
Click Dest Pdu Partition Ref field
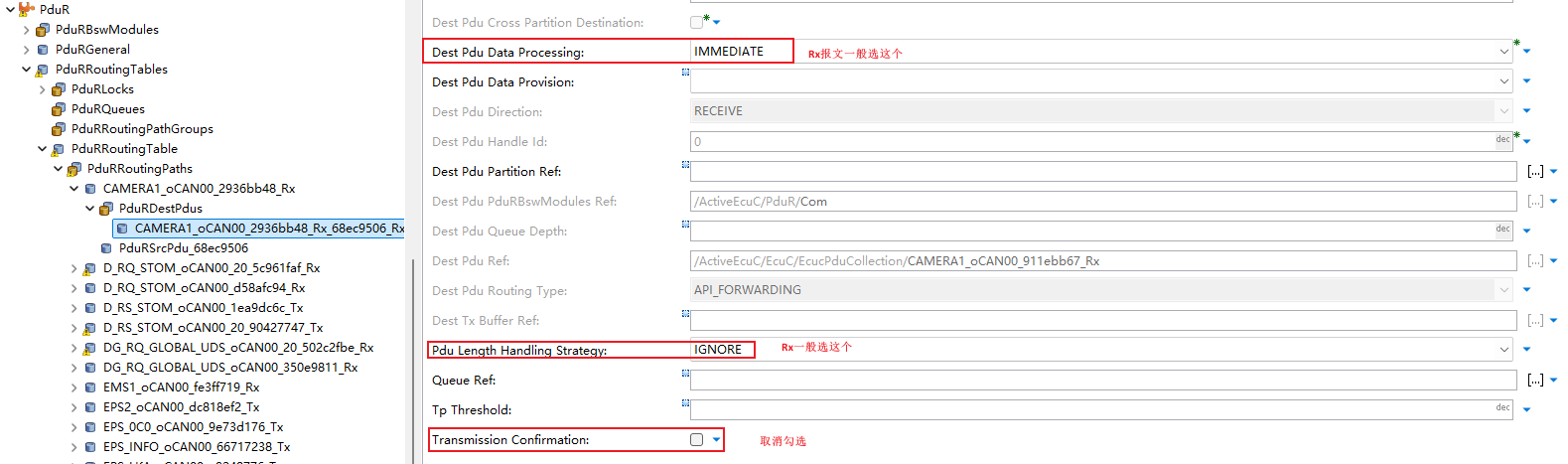(1103, 172)
